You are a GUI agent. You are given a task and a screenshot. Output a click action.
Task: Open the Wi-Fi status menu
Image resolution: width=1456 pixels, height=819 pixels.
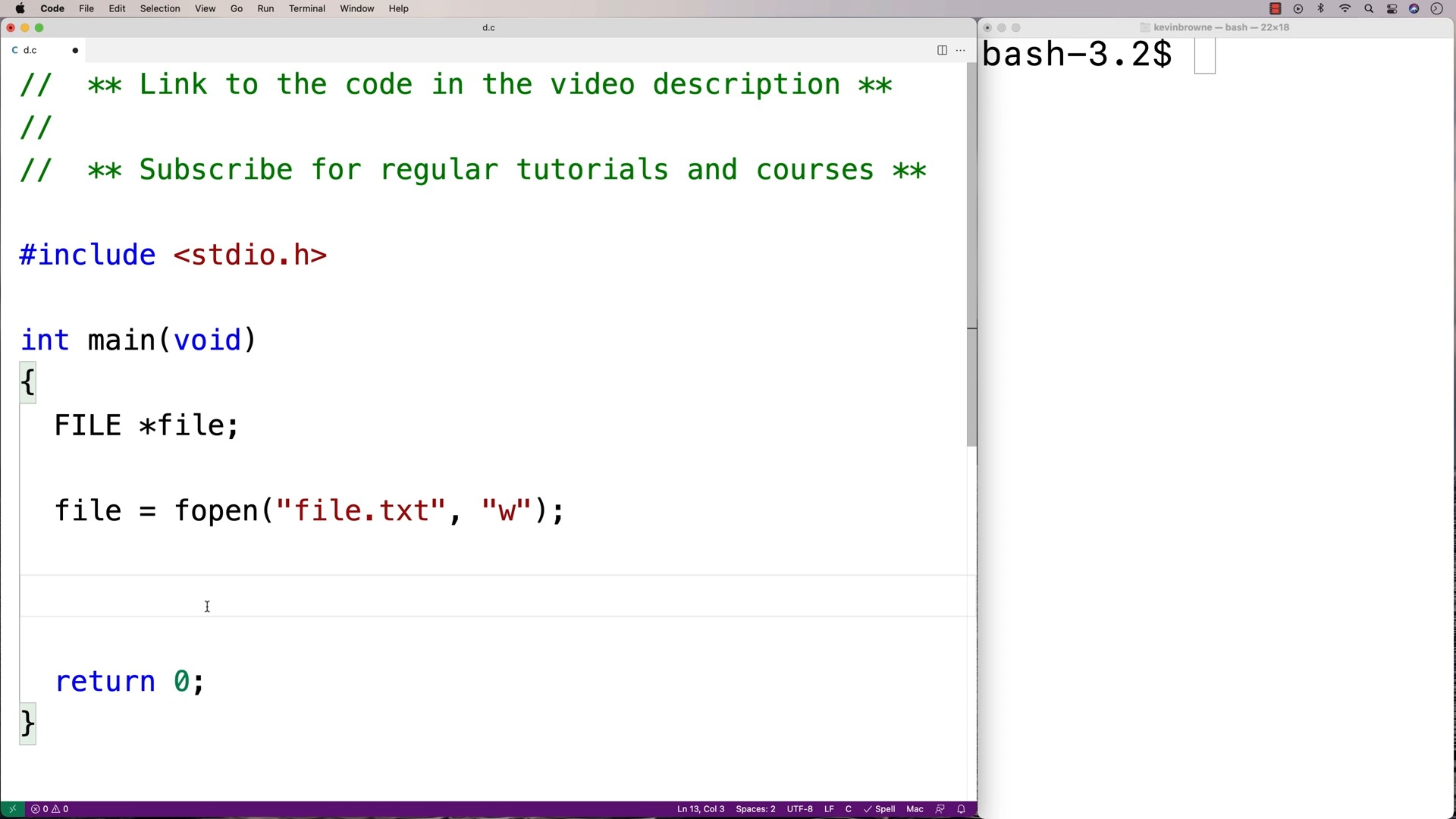point(1345,9)
